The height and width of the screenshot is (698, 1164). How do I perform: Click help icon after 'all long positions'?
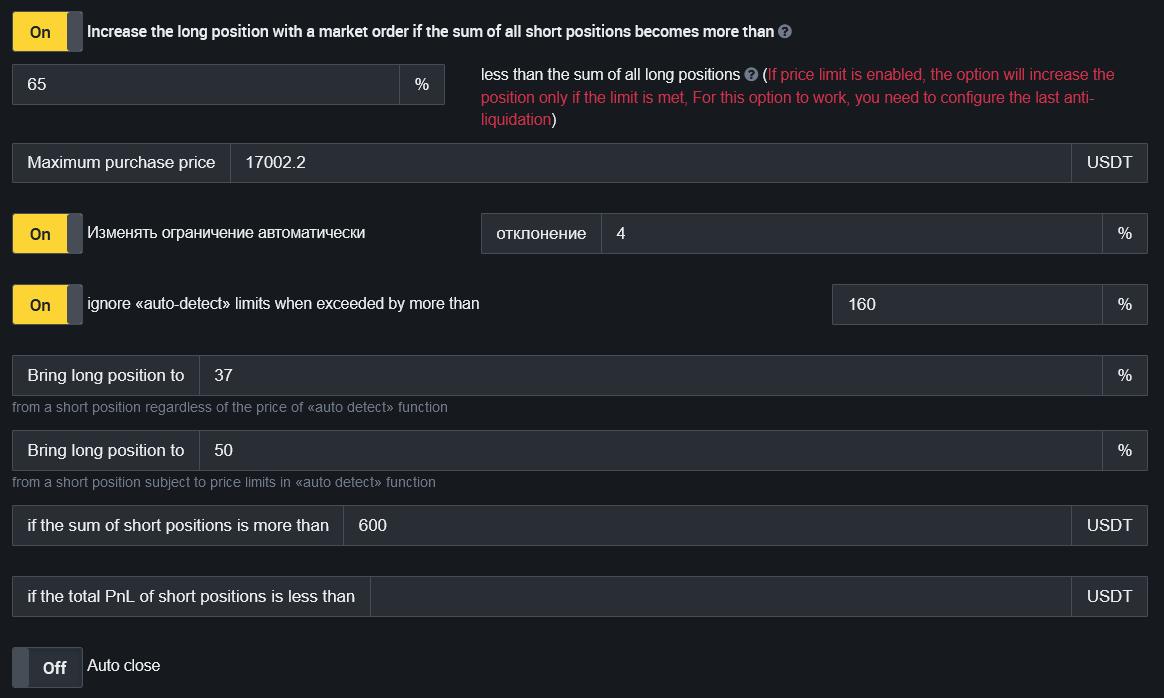751,75
